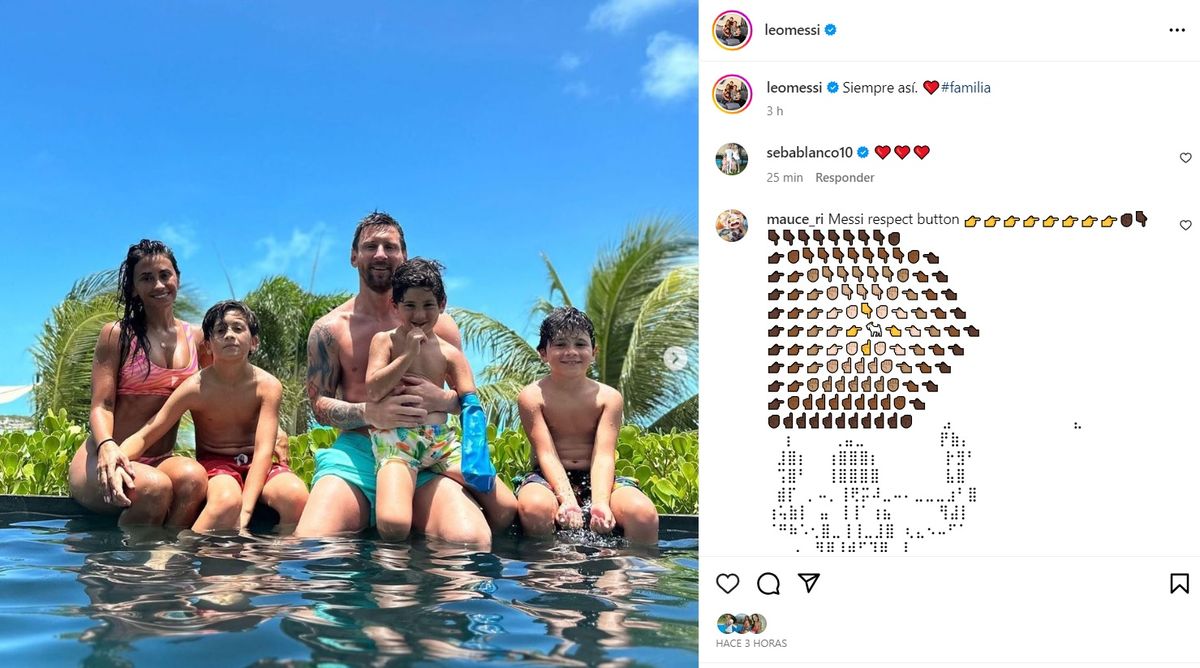Open sebablanco10's profile picture
Viewport: 1200px width, 668px height.
click(732, 159)
